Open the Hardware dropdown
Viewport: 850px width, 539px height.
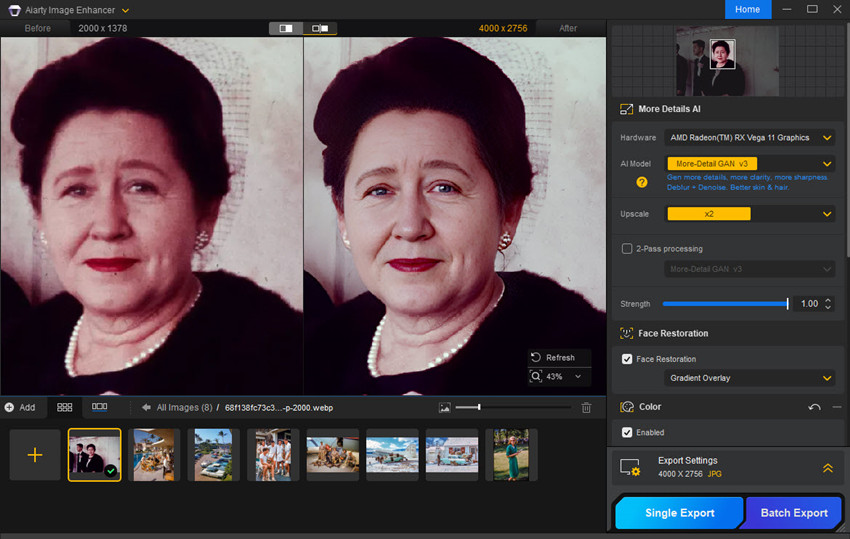click(x=749, y=138)
